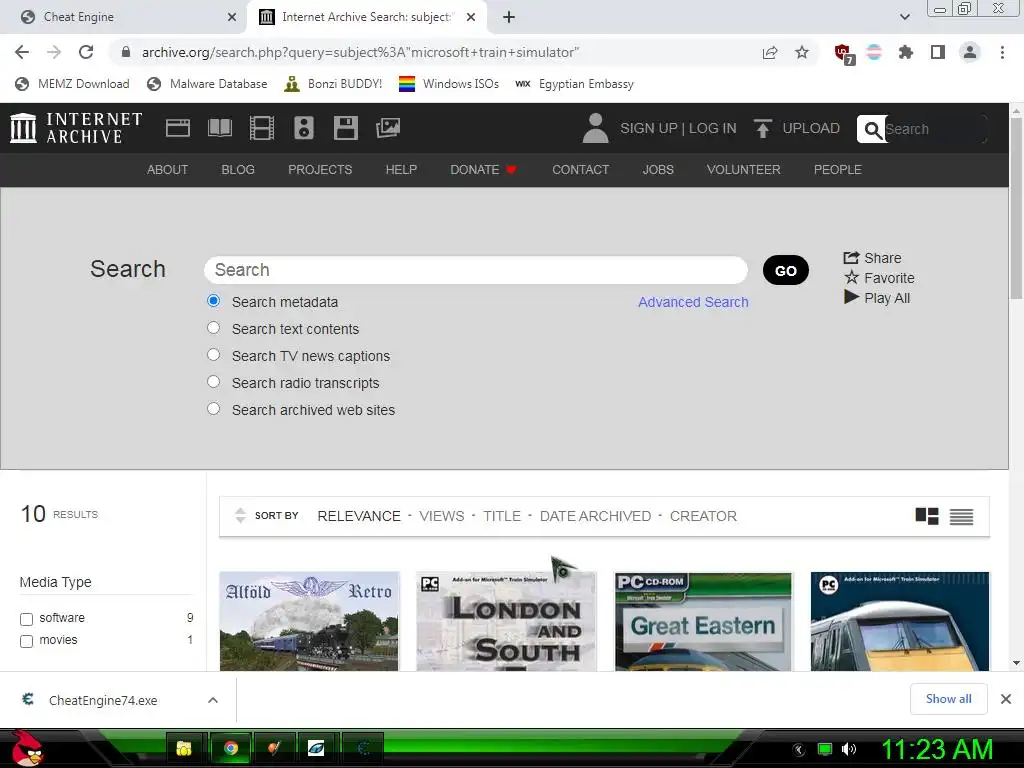The image size is (1024, 768).
Task: Open the Internet Archive Web (Wayback) icon
Action: pyautogui.click(x=178, y=128)
